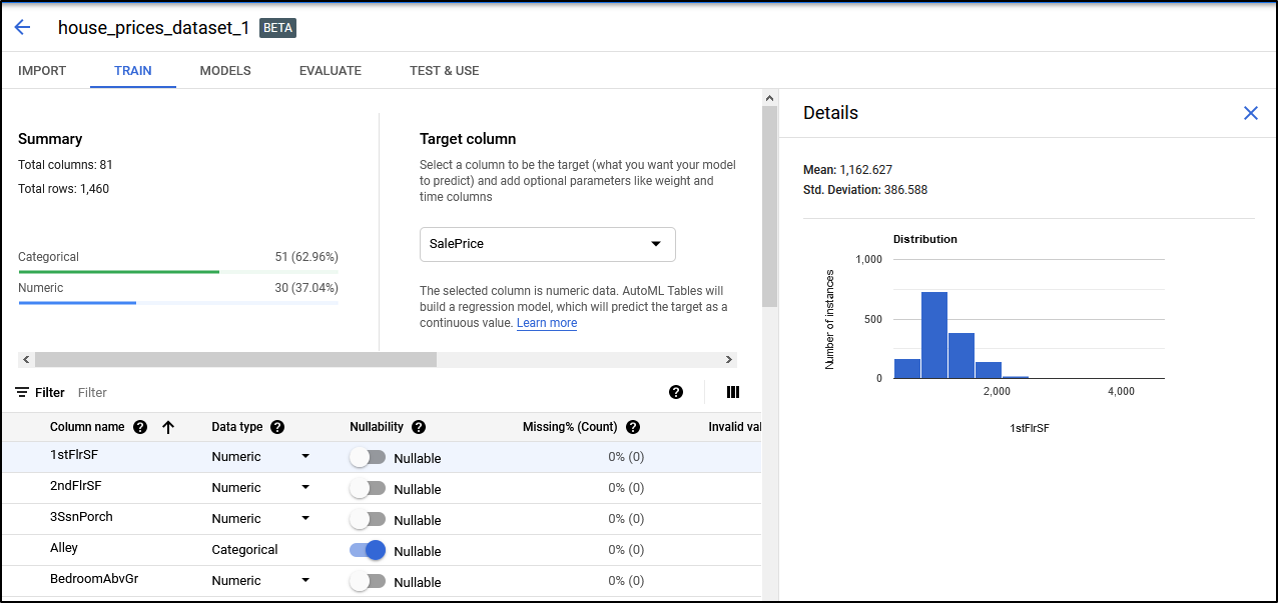Click the filter help question mark icon
1278x603 pixels.
(676, 392)
